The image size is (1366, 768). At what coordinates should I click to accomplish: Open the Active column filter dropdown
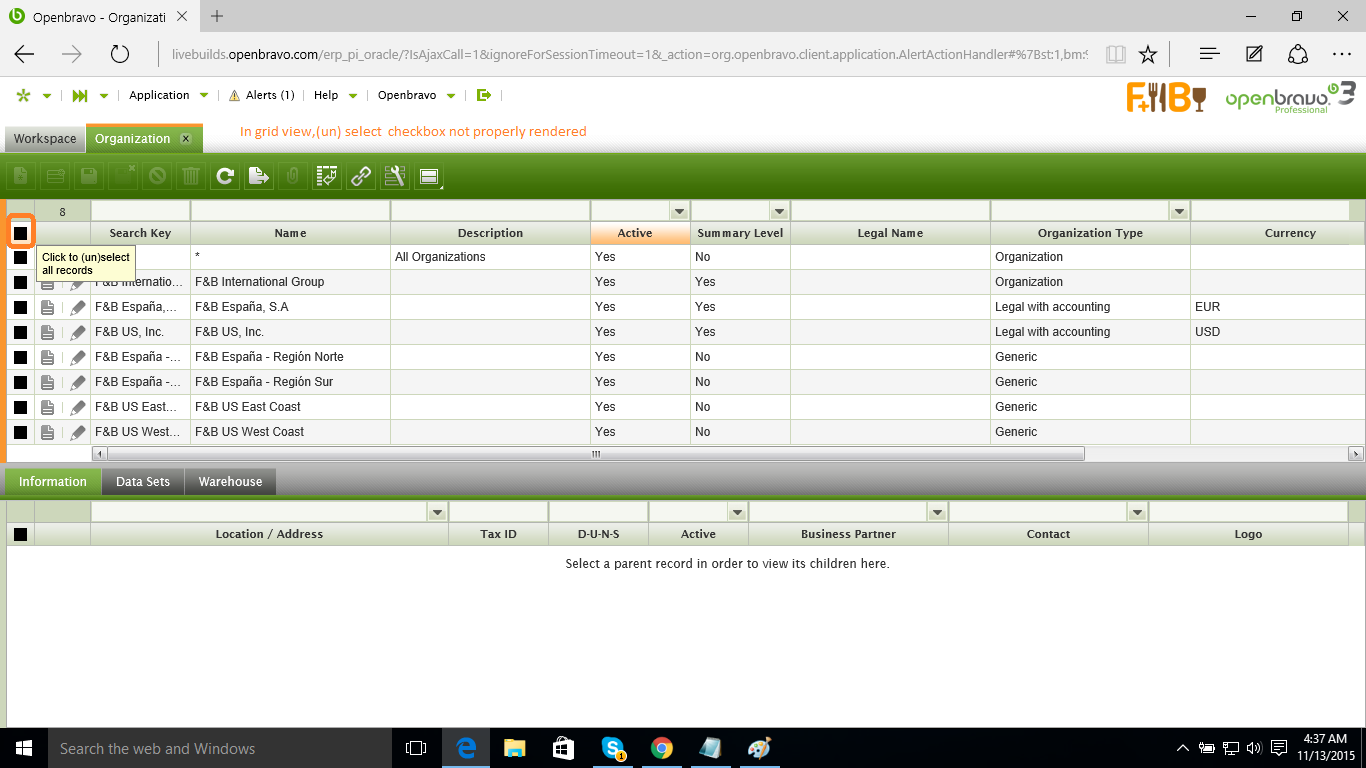click(x=680, y=211)
